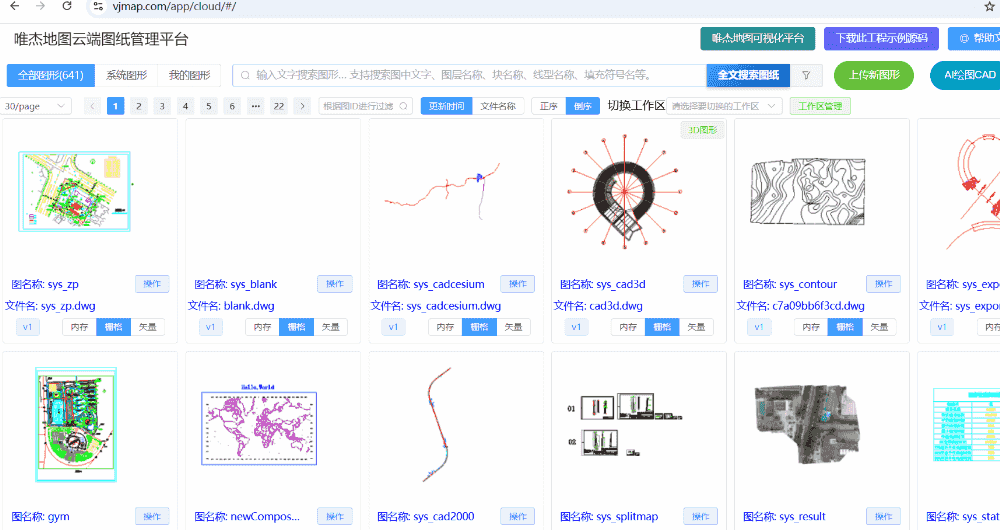
Task: Open gym drawing thumbnail
Action: [76, 424]
